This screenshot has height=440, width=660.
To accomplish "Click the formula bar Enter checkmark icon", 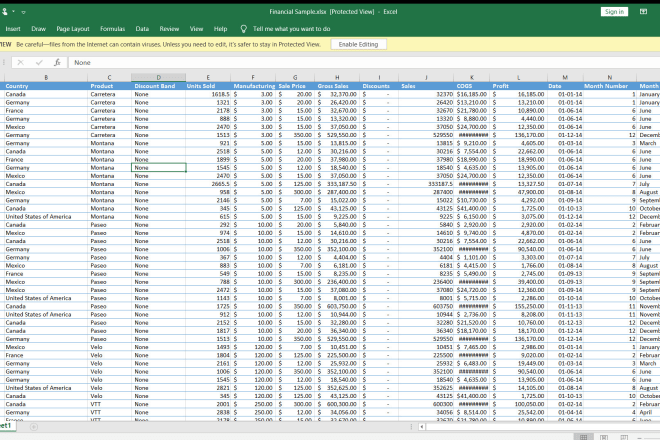I will [x=39, y=62].
